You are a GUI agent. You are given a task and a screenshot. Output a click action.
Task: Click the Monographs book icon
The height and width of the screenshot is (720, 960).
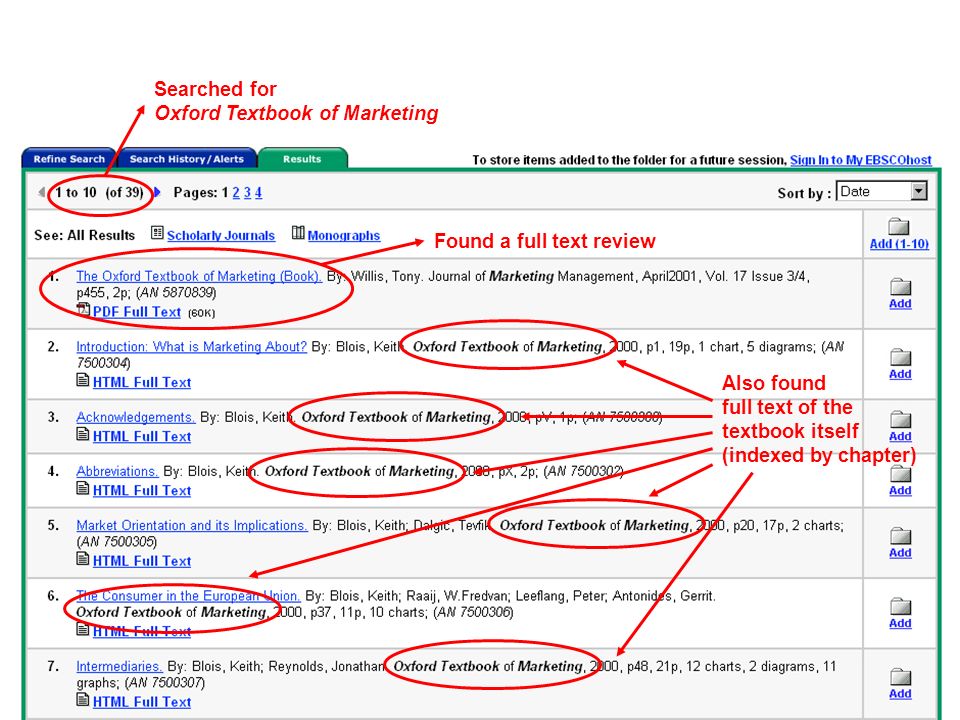298,233
